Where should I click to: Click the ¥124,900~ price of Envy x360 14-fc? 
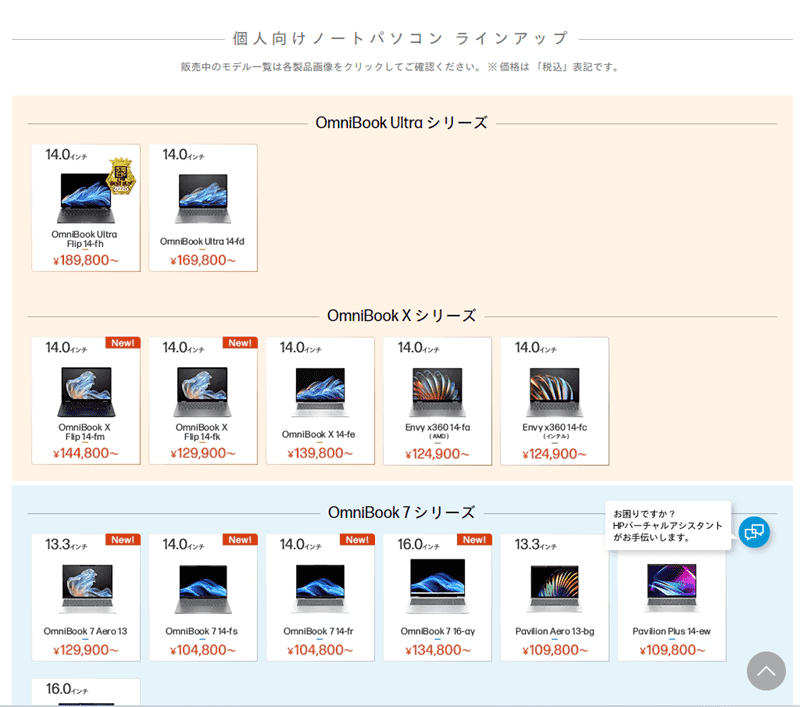tap(555, 453)
